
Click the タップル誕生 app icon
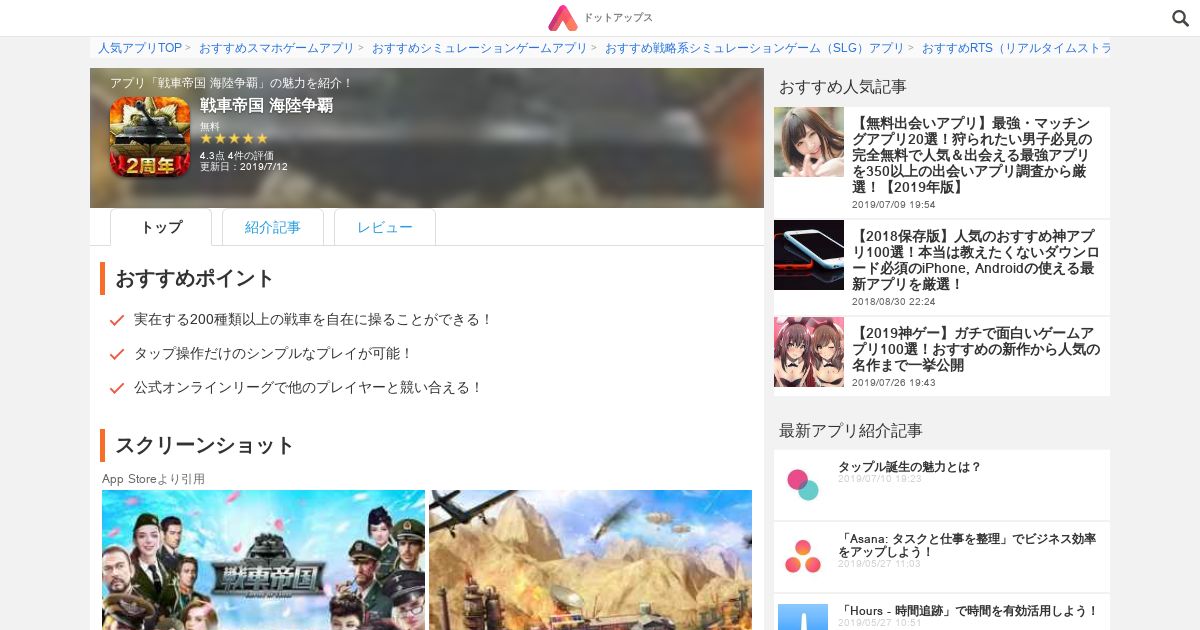803,484
